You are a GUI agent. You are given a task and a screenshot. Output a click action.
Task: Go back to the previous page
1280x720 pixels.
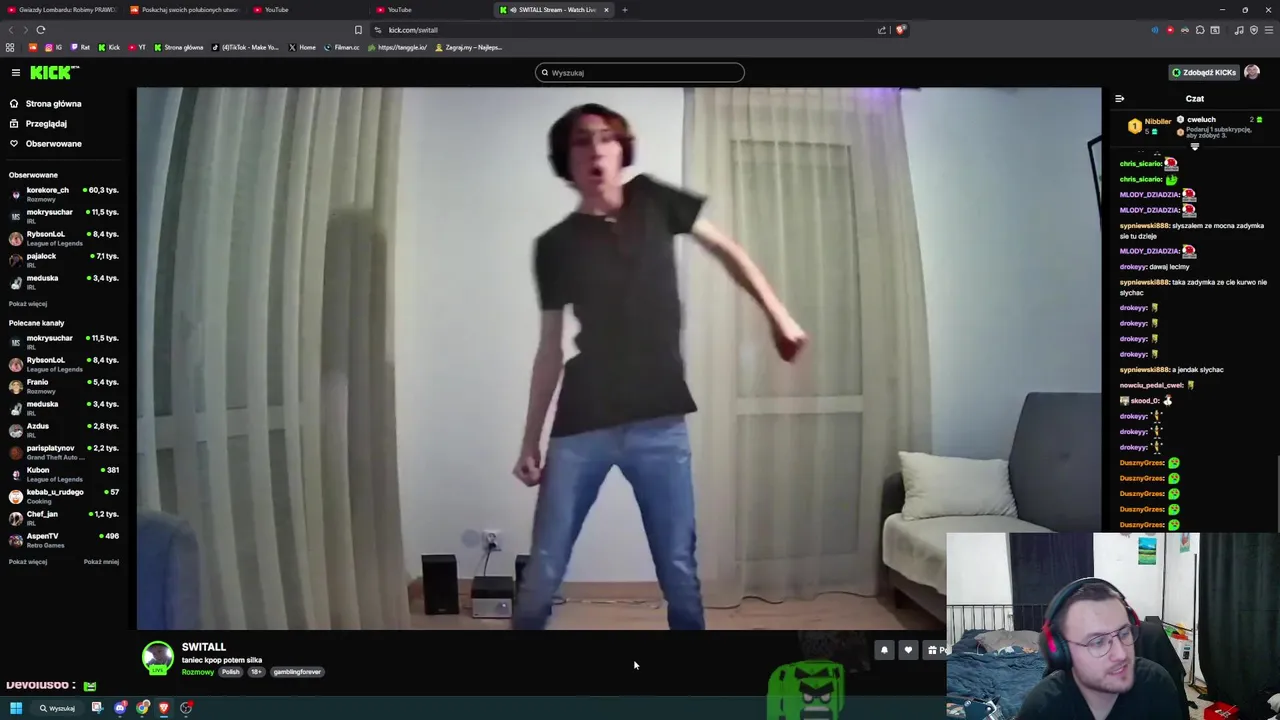tap(11, 30)
